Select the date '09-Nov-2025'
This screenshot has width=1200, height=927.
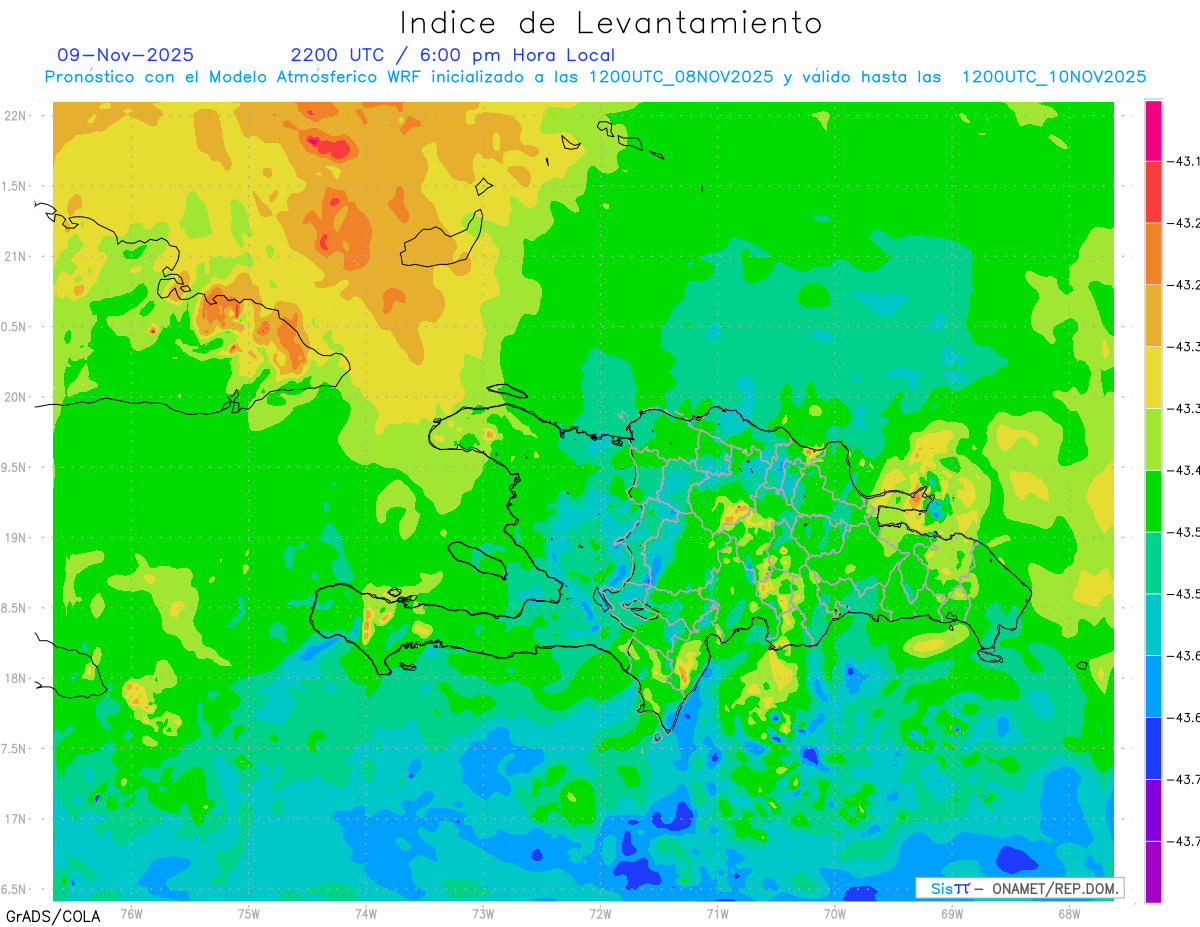[126, 55]
